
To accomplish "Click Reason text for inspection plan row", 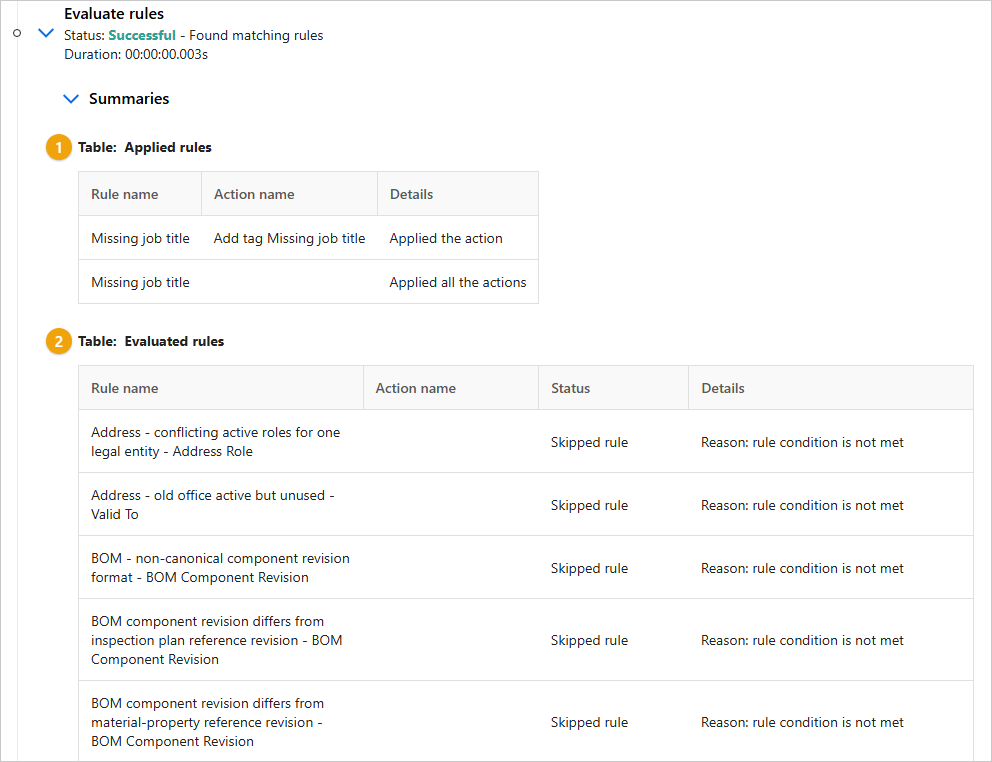I will pyautogui.click(x=802, y=640).
